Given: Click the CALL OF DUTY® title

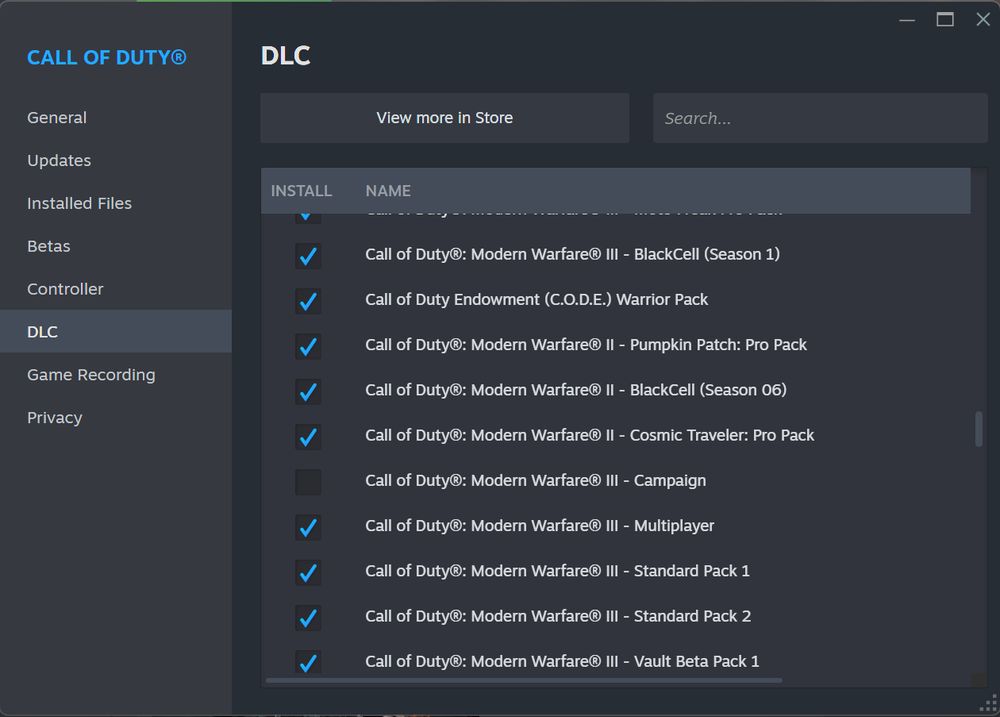Looking at the screenshot, I should (107, 57).
